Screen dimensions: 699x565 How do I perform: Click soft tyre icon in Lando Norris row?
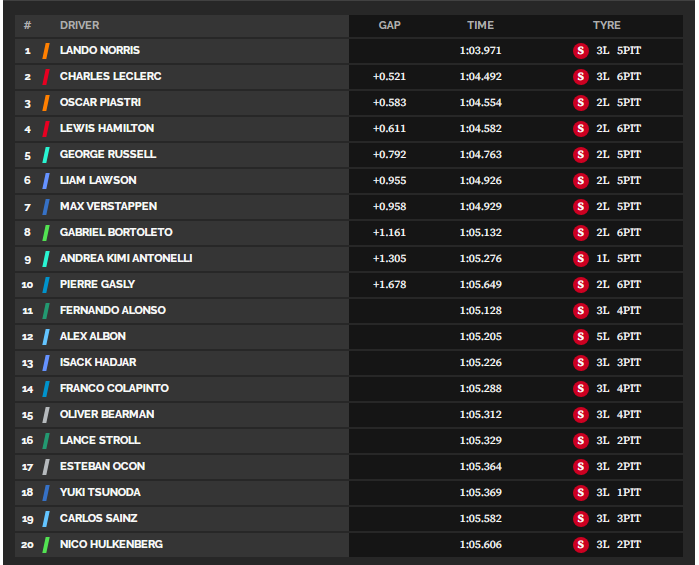coord(580,50)
